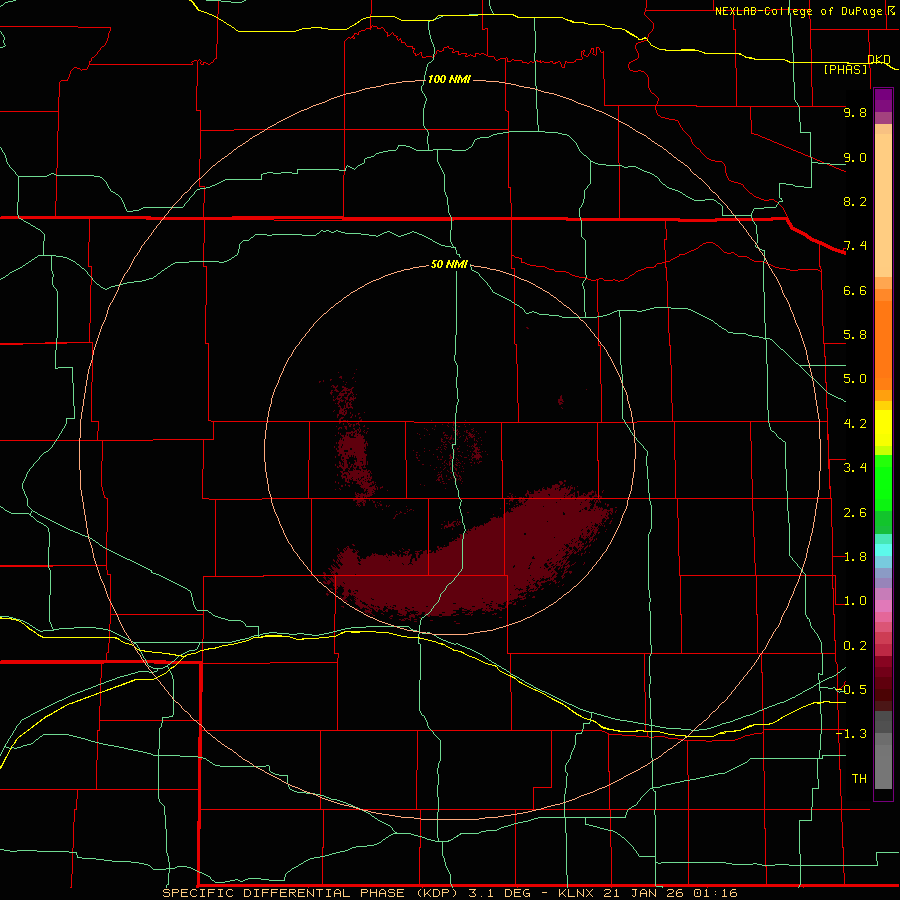Image resolution: width=900 pixels, height=900 pixels.
Task: Click the 8.2 value on the color scale
Action: click(855, 201)
